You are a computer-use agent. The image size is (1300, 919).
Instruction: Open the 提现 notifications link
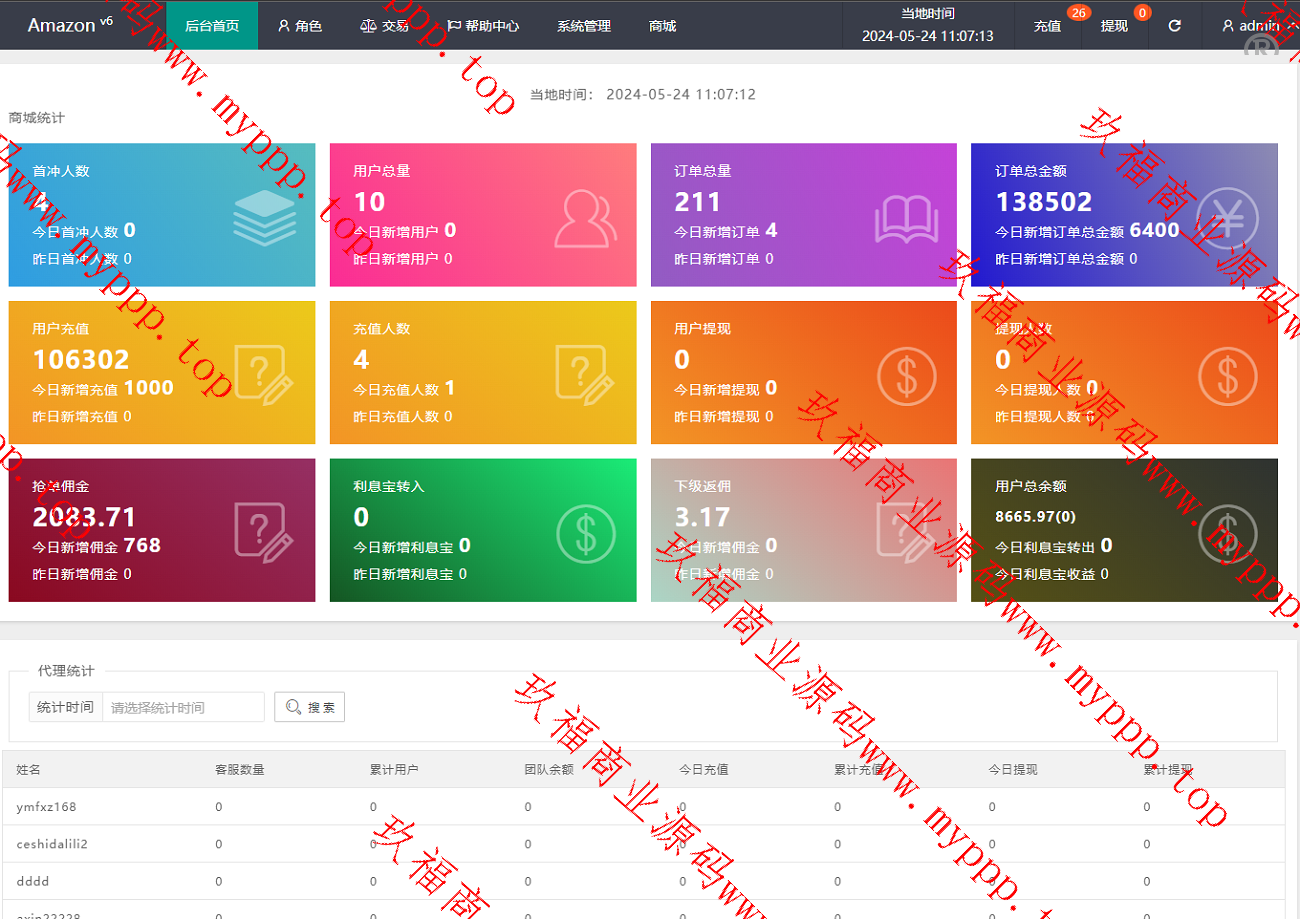coord(1114,26)
